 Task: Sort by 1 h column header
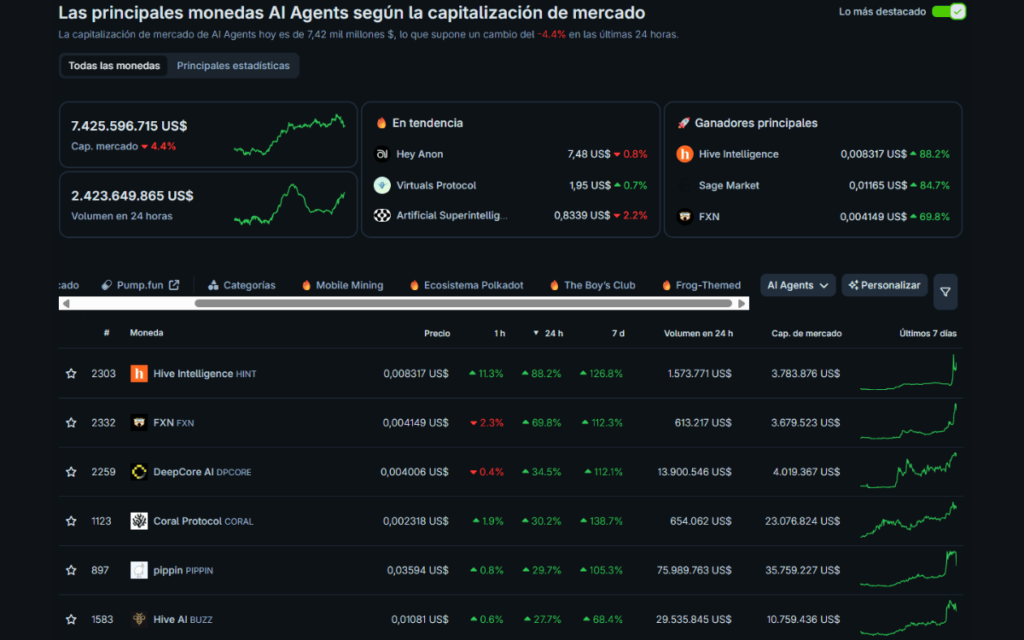[500, 333]
